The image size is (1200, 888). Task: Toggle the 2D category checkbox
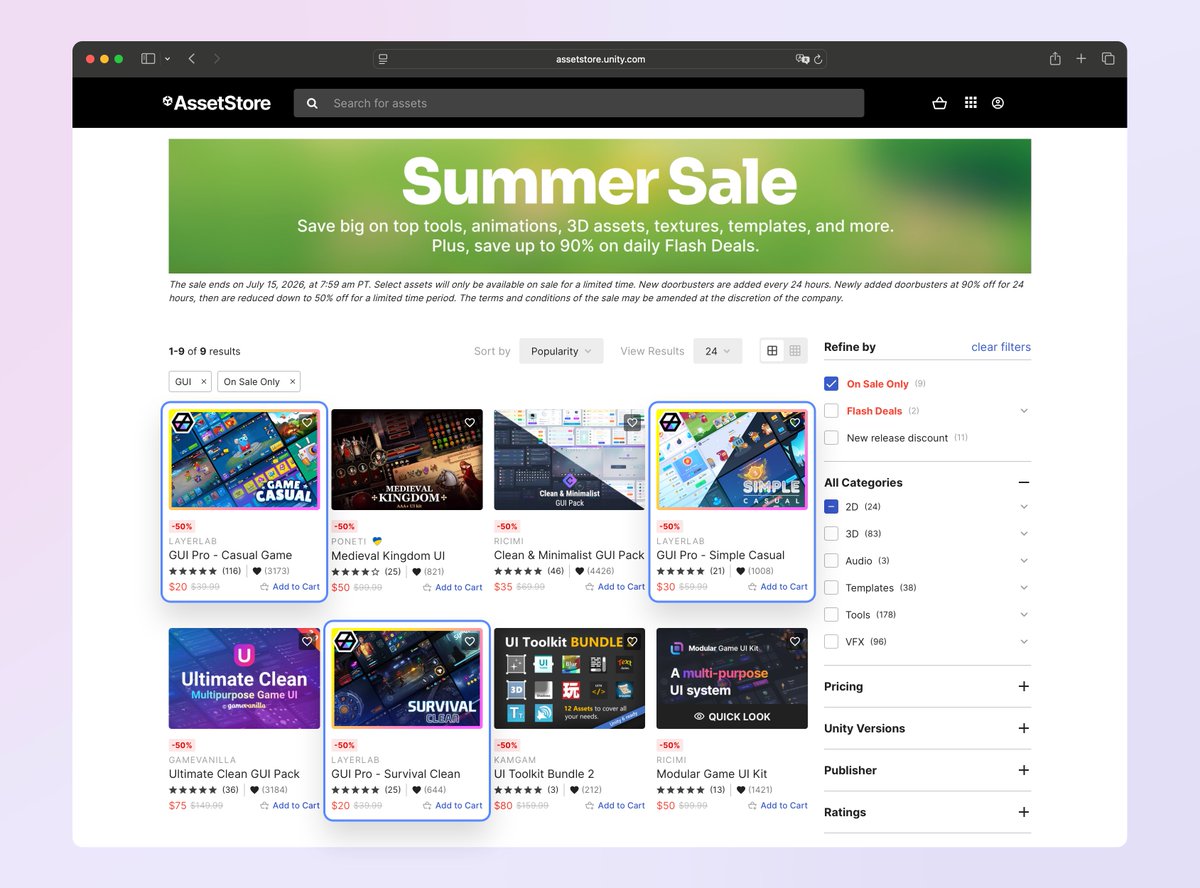[831, 507]
